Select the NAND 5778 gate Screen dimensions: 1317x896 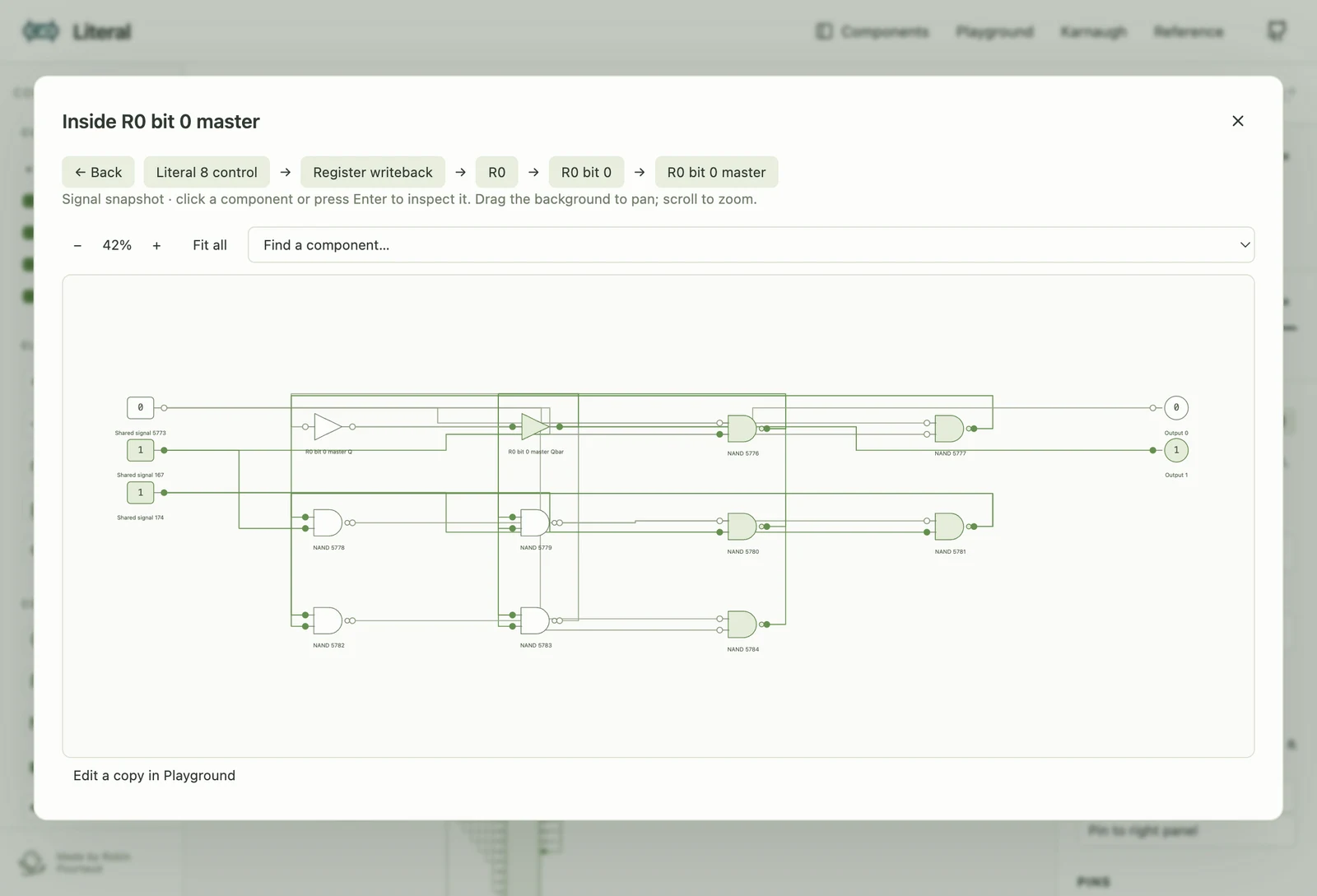pos(328,522)
